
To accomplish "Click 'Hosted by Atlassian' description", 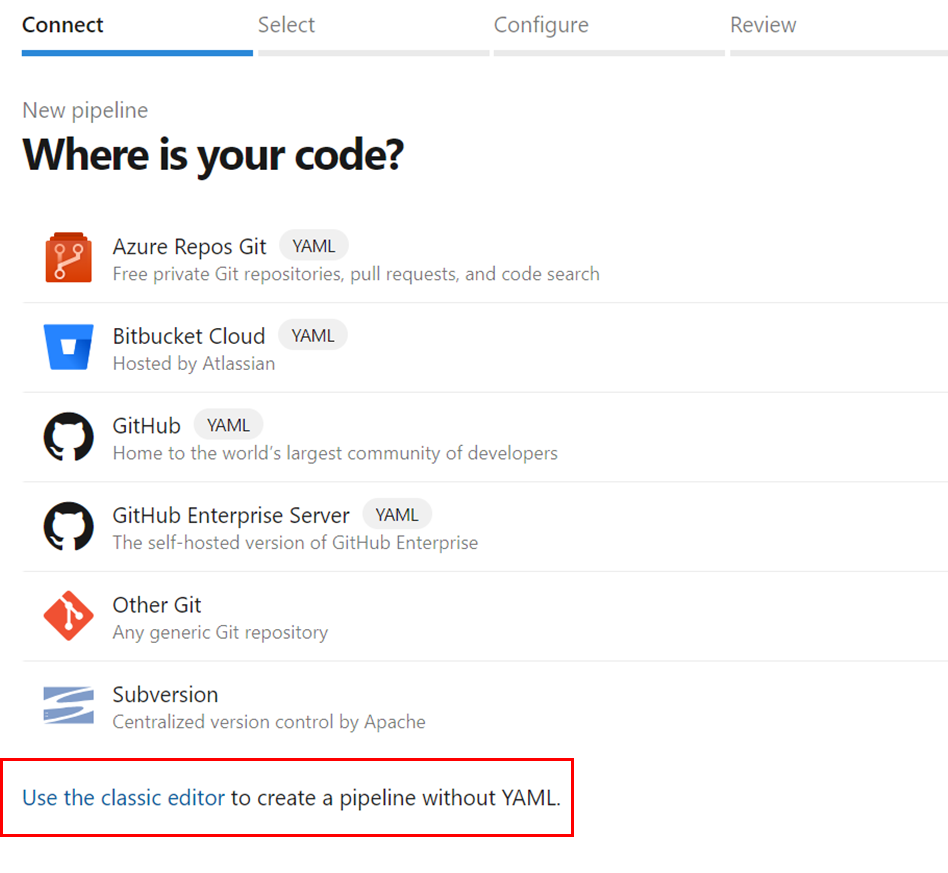I will pyautogui.click(x=194, y=363).
